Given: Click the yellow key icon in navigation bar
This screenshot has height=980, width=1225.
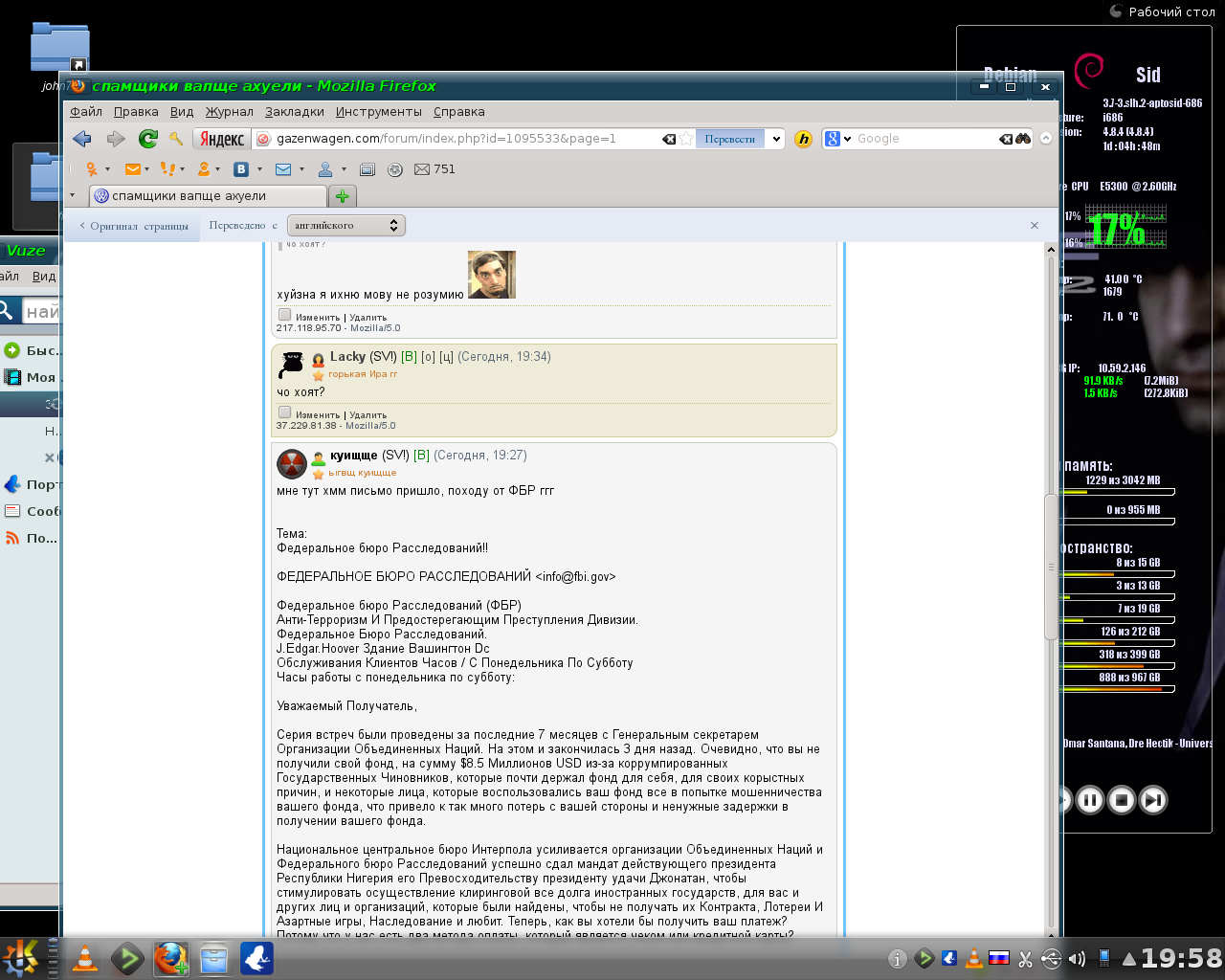Looking at the screenshot, I should pyautogui.click(x=176, y=139).
